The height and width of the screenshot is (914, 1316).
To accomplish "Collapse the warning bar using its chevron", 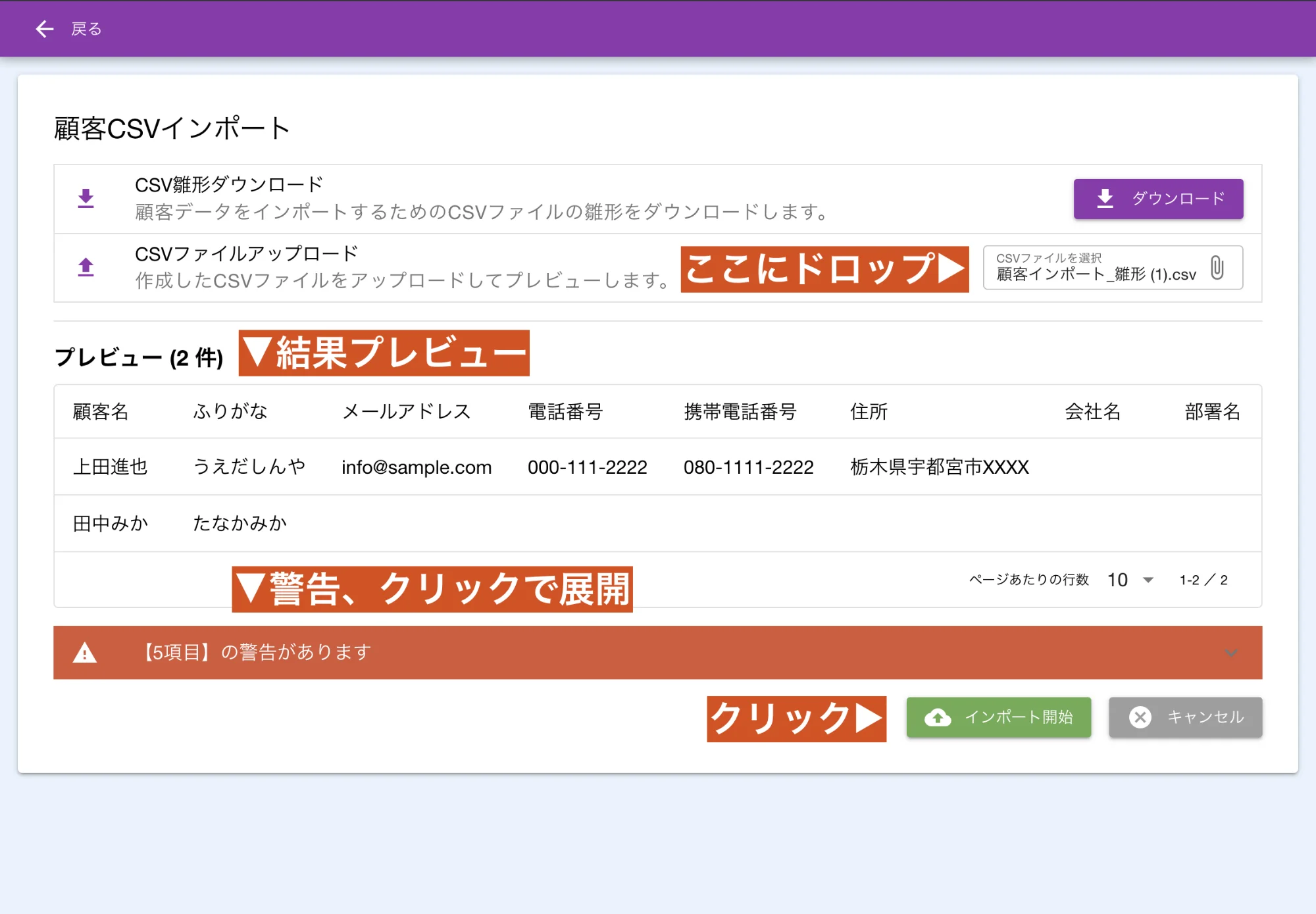I will click(x=1231, y=653).
